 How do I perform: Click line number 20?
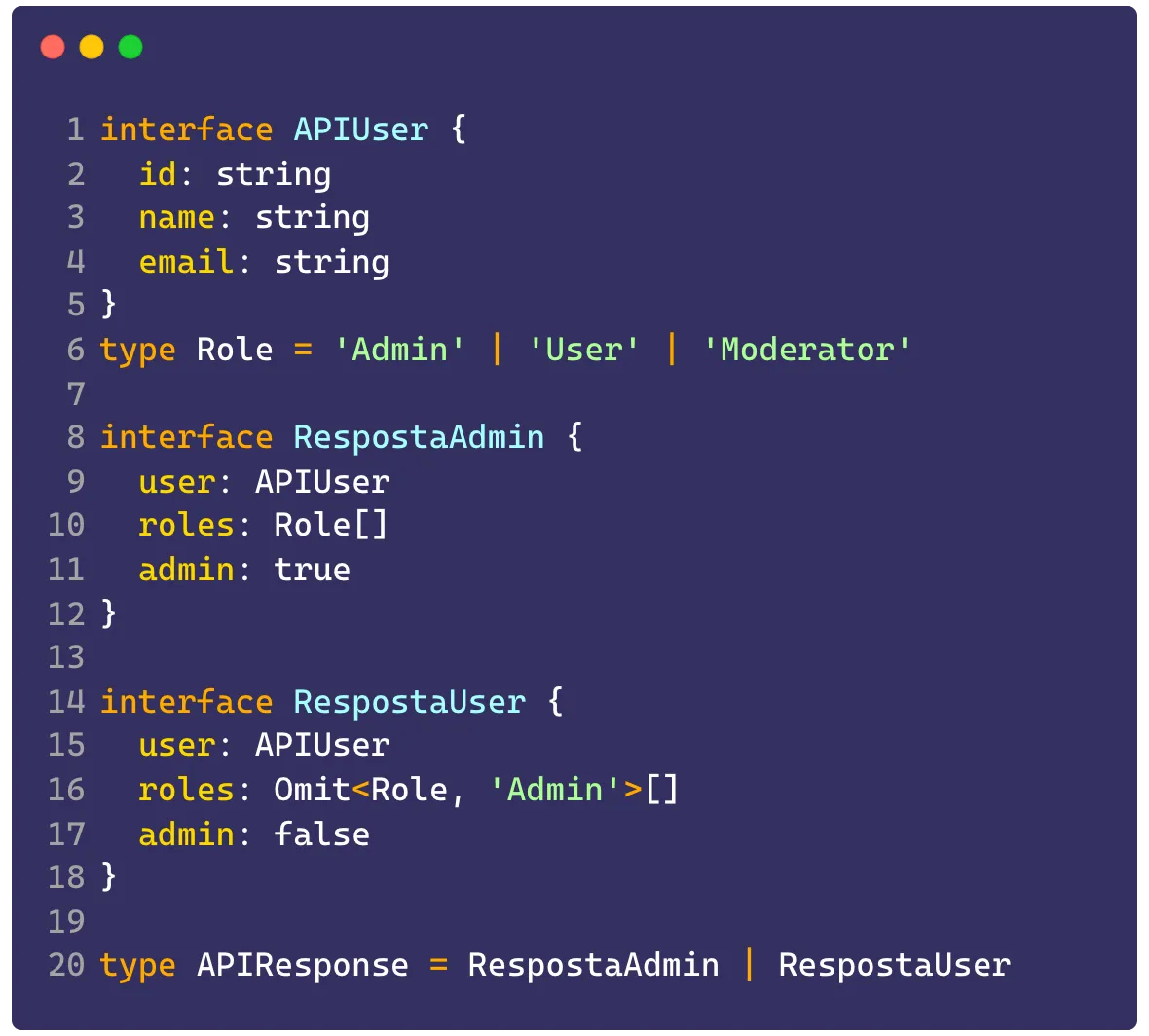(66, 965)
